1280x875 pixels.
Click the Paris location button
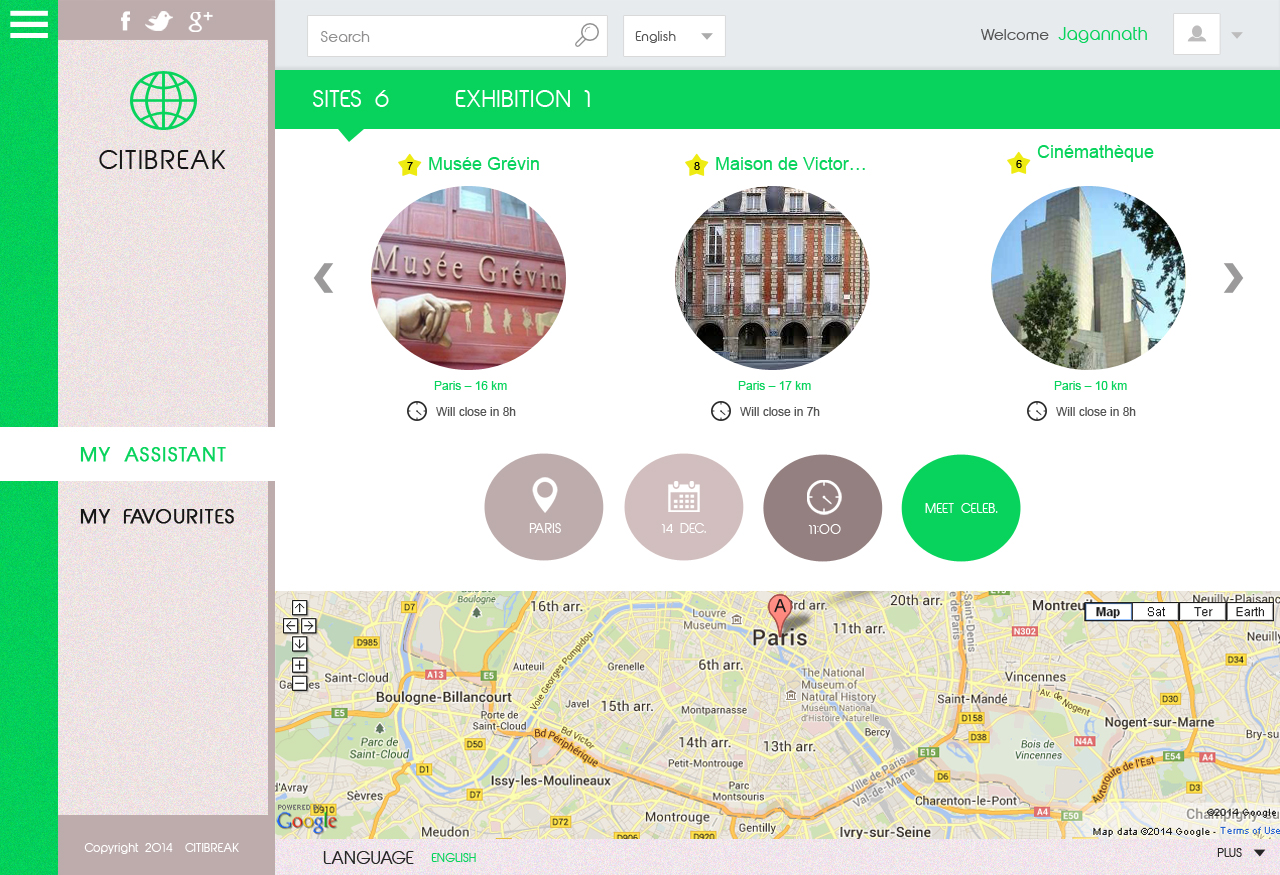(x=544, y=507)
